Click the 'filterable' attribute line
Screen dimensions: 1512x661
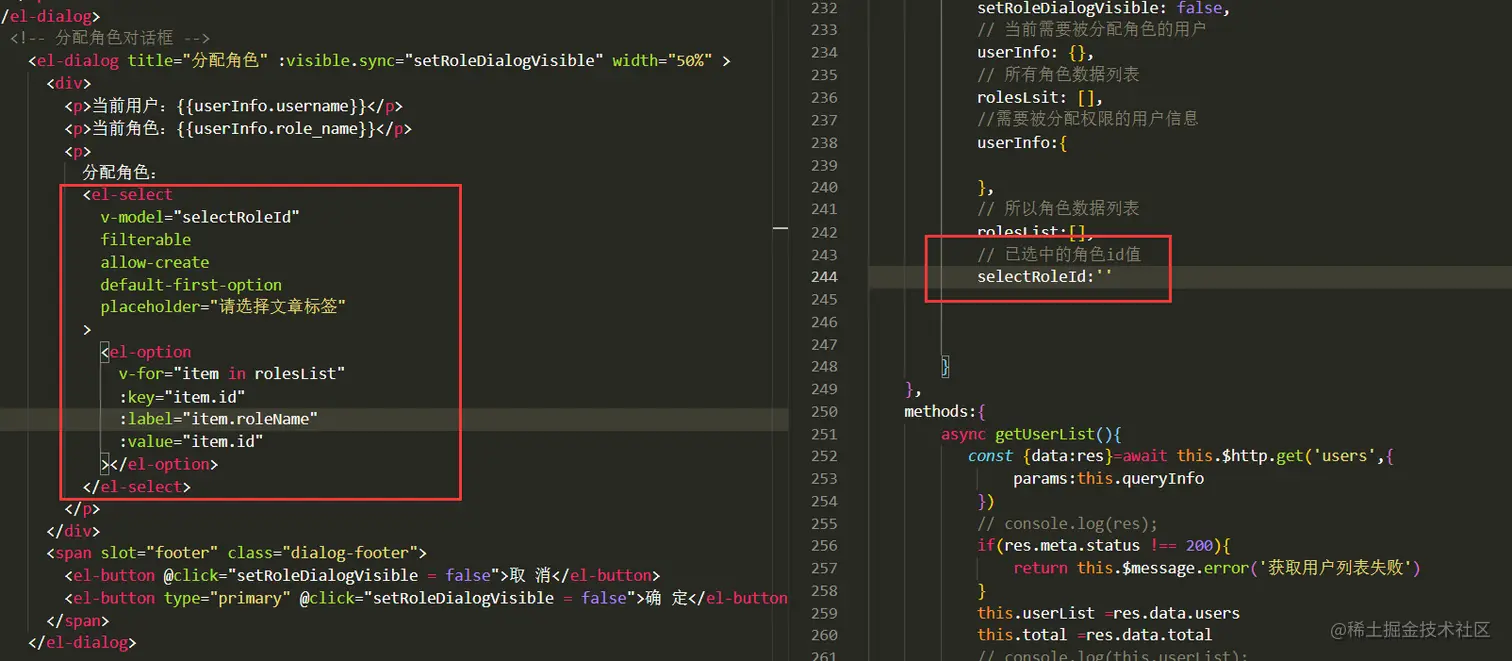tap(146, 240)
